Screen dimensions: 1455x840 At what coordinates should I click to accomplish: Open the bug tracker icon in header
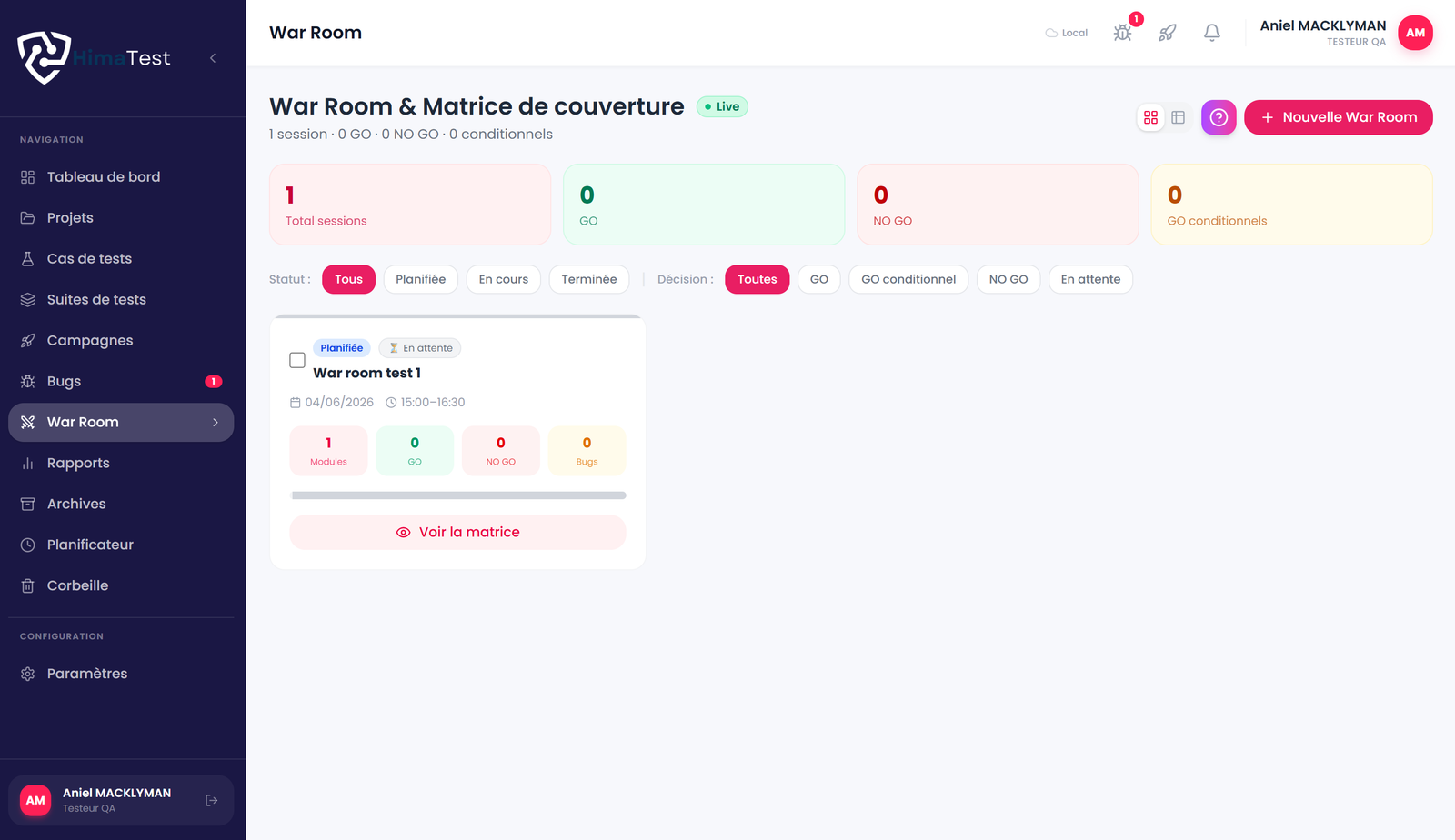[1123, 33]
